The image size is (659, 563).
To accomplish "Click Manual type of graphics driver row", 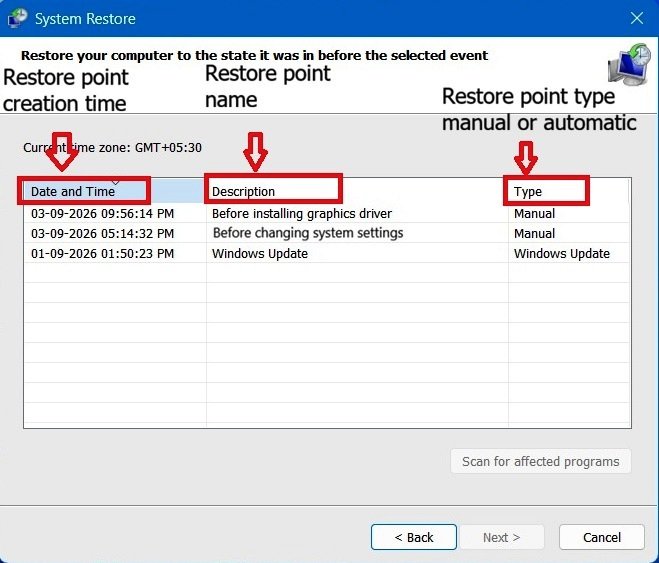I will [534, 213].
